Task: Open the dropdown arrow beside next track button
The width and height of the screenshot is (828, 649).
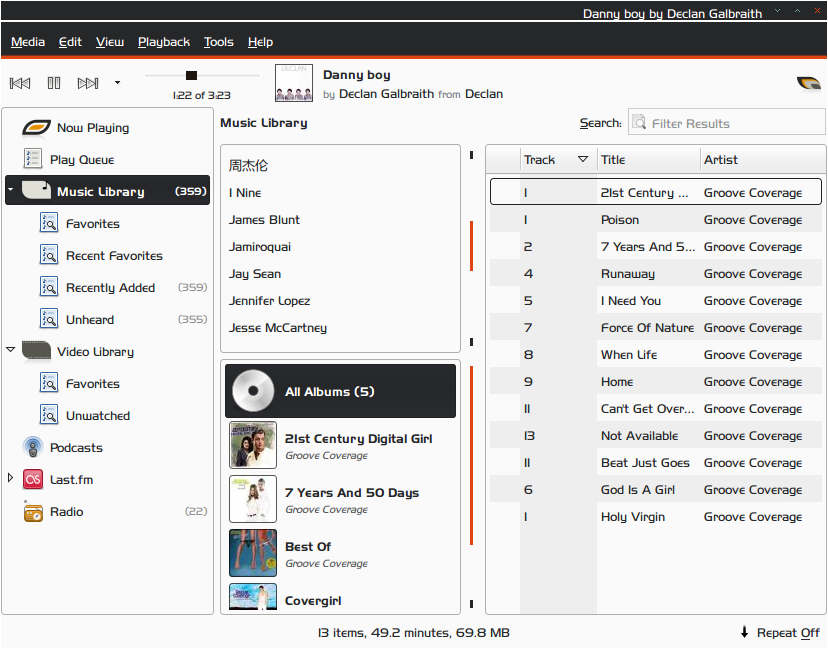Action: 117,83
